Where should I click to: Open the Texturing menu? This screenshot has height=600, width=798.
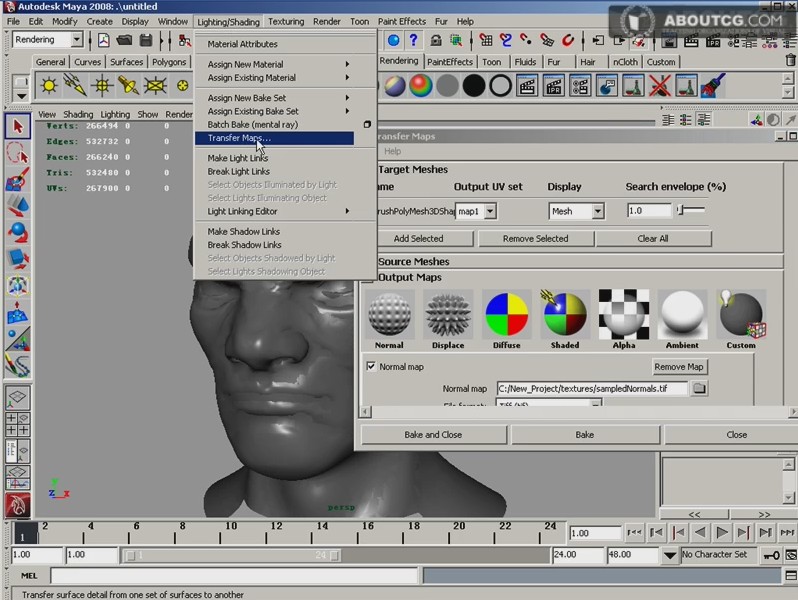(286, 21)
